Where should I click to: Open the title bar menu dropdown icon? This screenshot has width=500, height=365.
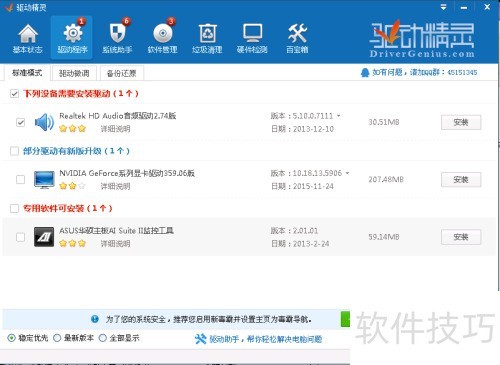[443, 7]
